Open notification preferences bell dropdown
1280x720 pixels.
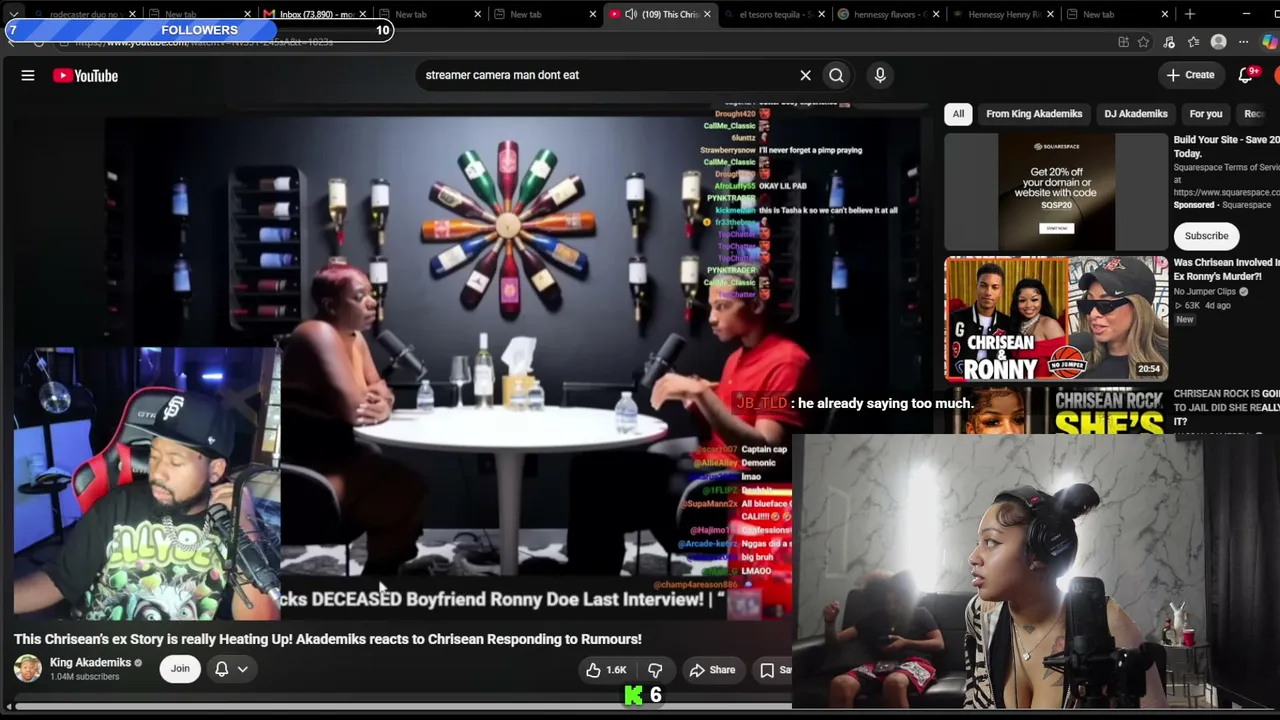(x=230, y=669)
